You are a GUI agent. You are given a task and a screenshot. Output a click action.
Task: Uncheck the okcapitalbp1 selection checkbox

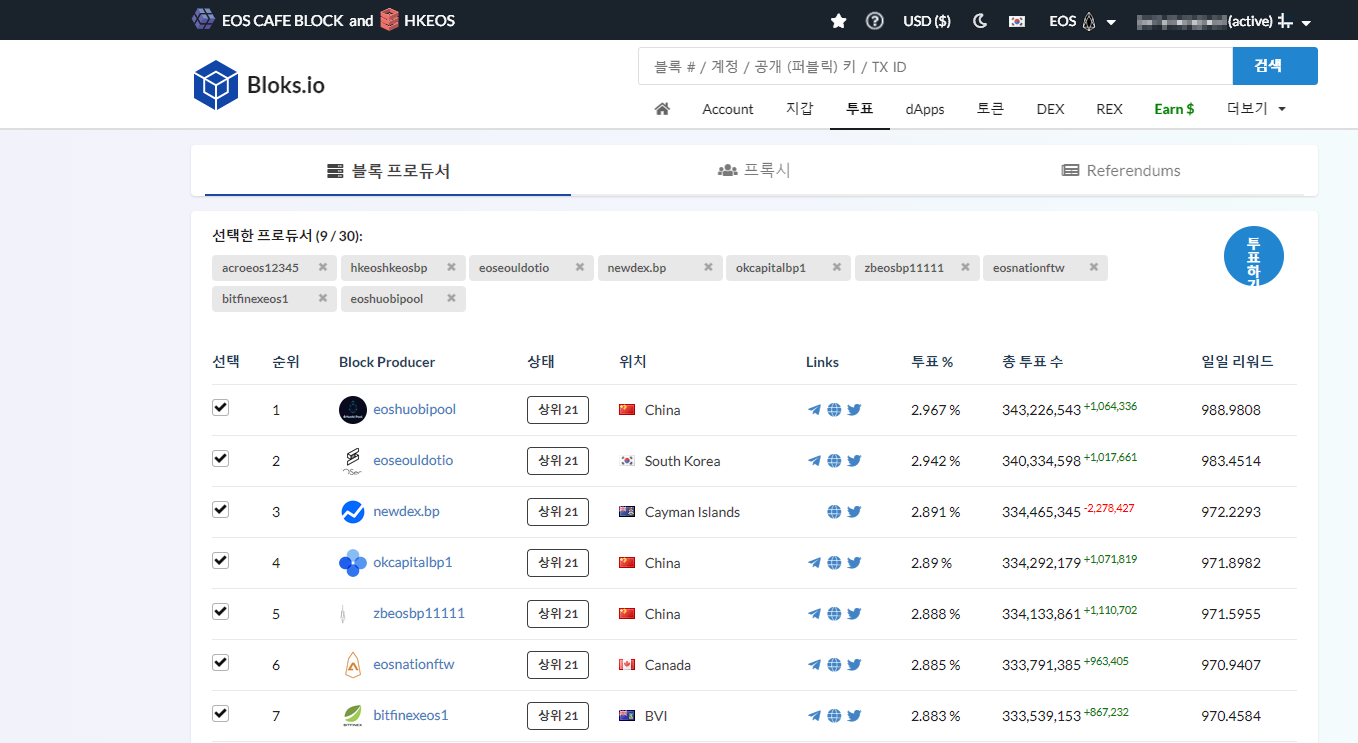(x=221, y=561)
